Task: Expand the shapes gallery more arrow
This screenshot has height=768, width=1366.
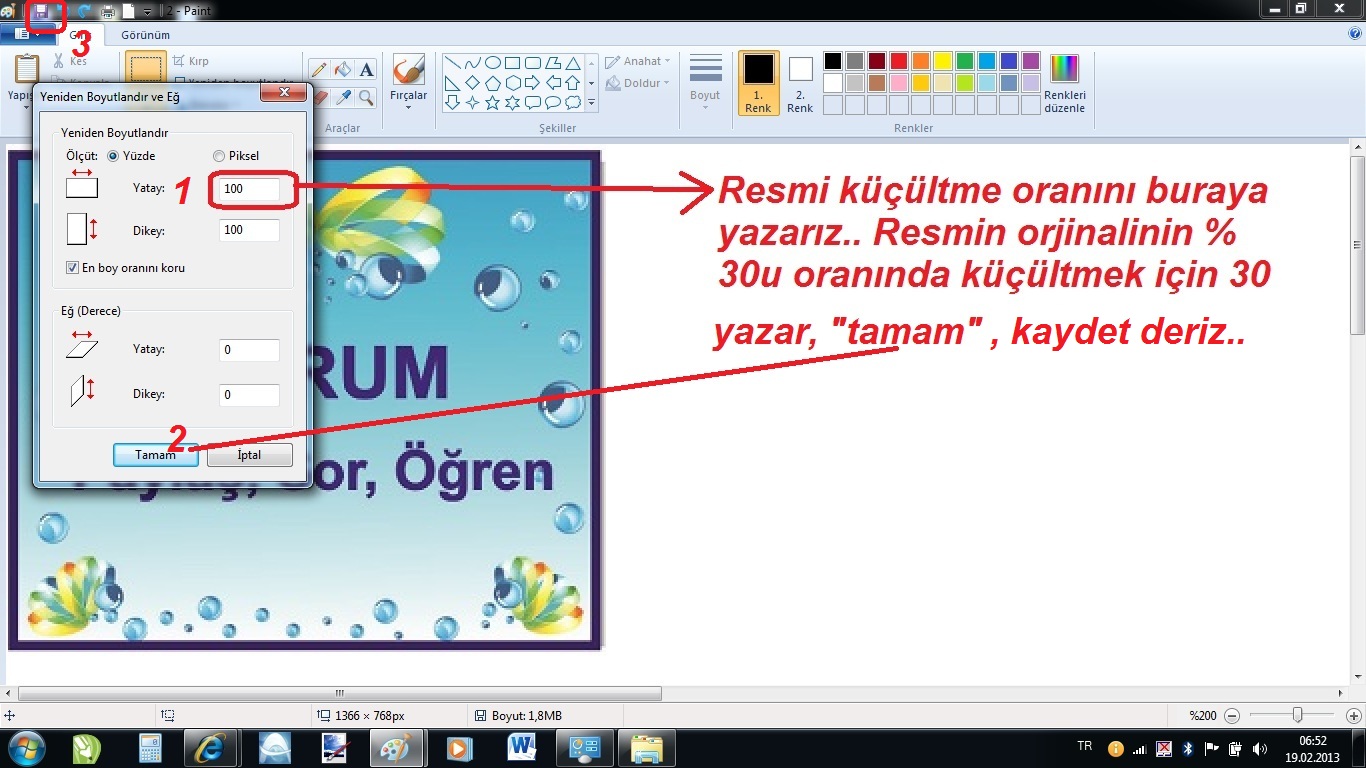Action: click(x=591, y=102)
